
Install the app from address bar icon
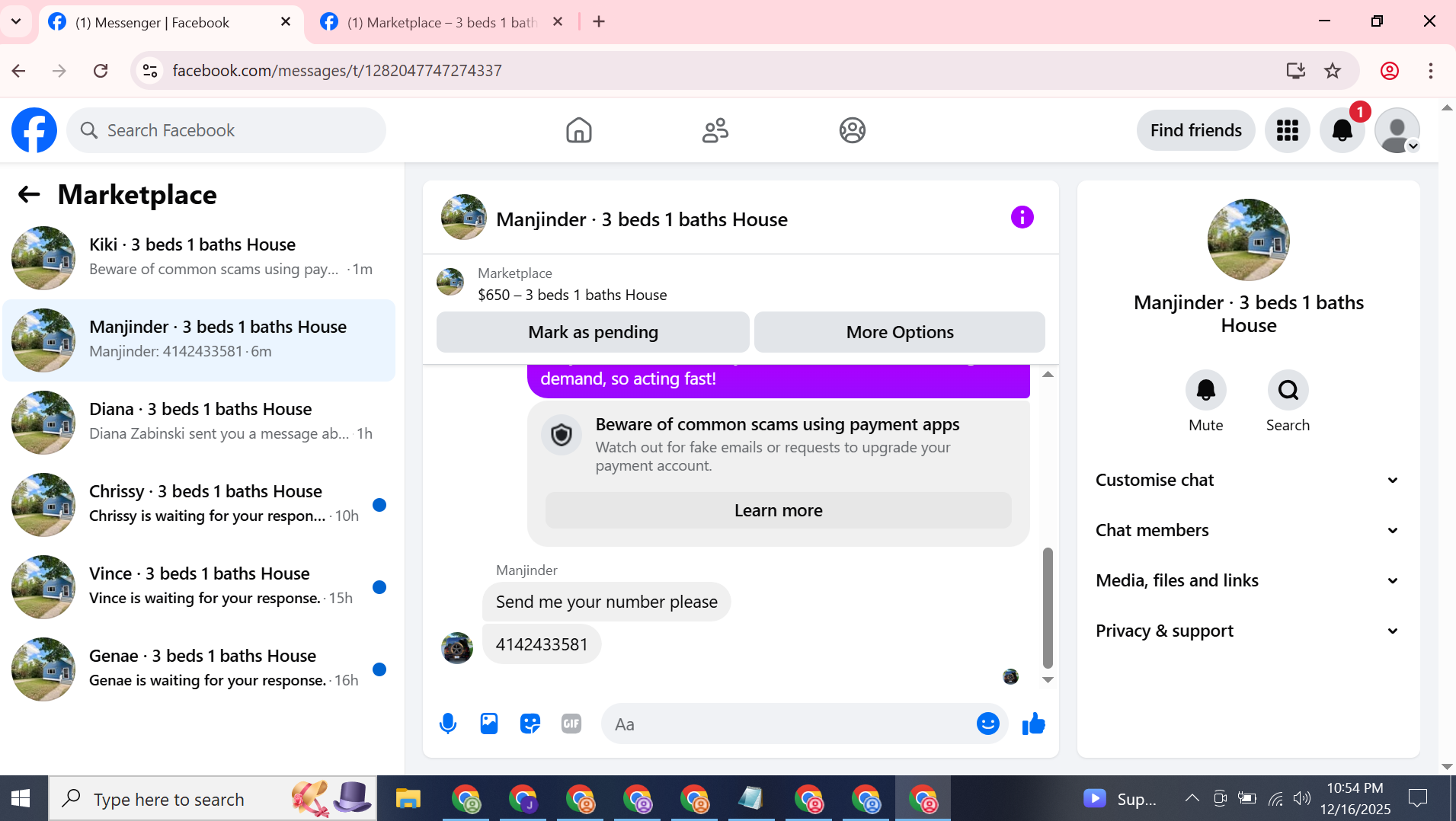click(1296, 71)
